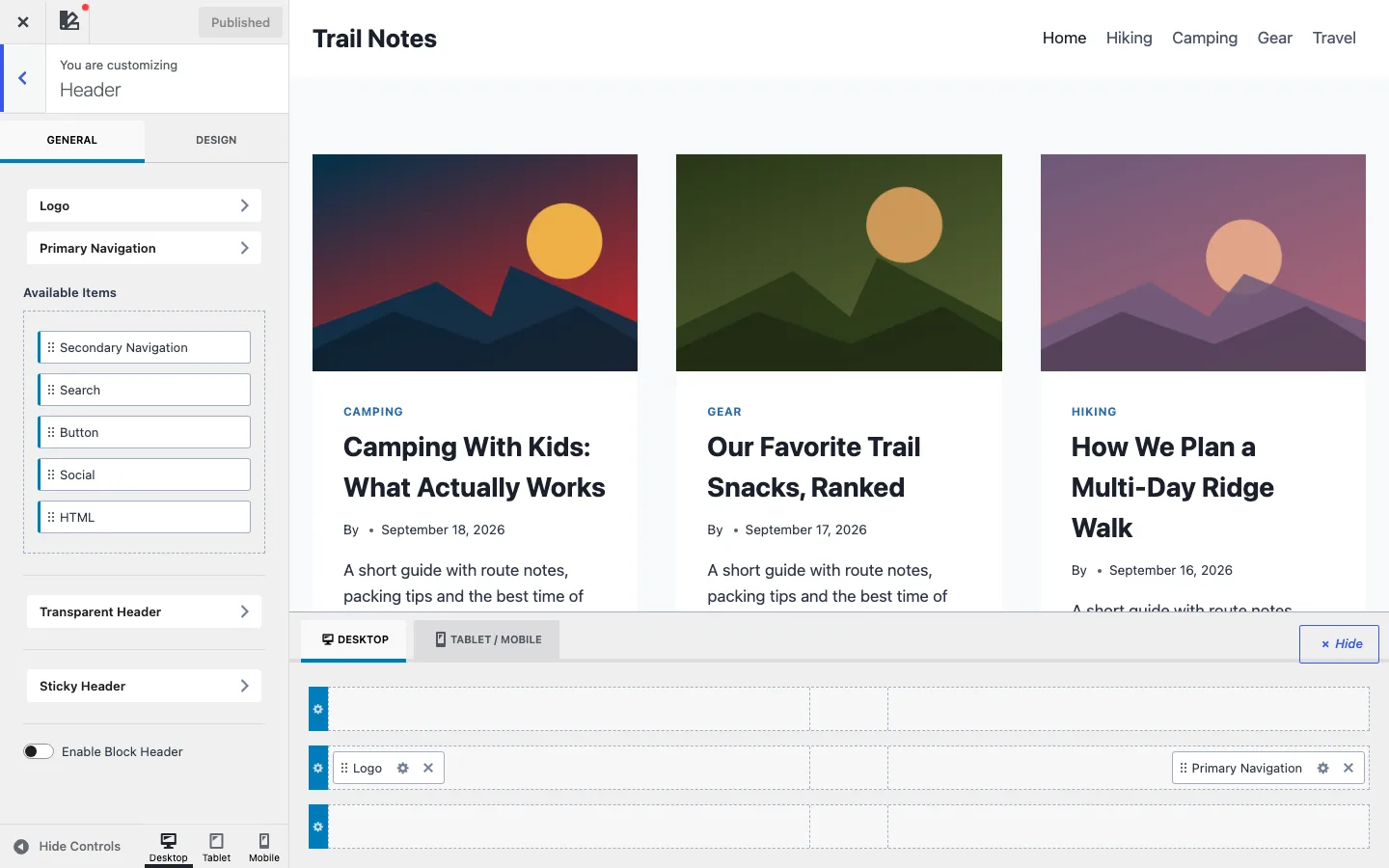Open the Trail Snacks post thumbnail
1389x868 pixels.
coord(839,262)
